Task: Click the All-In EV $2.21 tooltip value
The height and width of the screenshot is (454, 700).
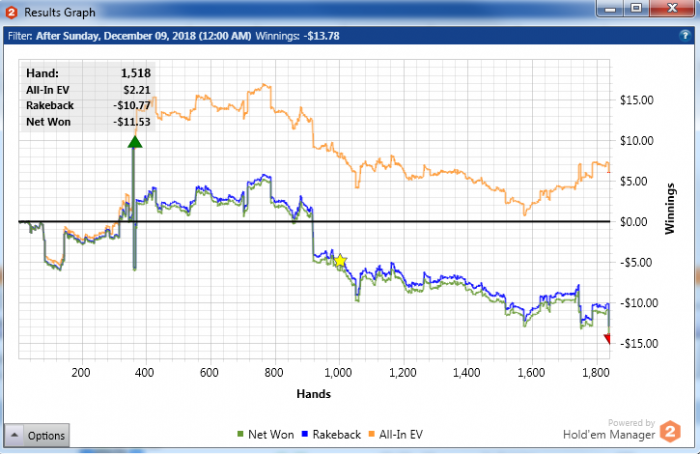Action: pos(137,90)
